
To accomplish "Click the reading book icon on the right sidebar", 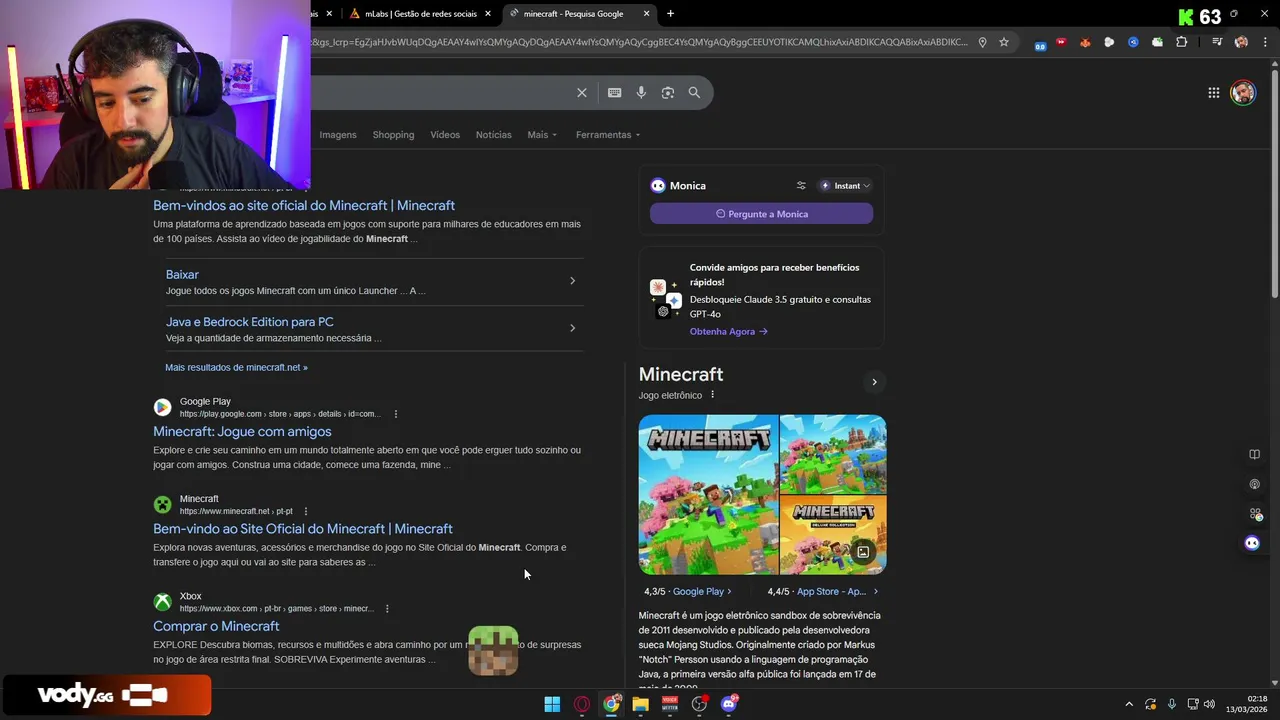I will pos(1254,454).
